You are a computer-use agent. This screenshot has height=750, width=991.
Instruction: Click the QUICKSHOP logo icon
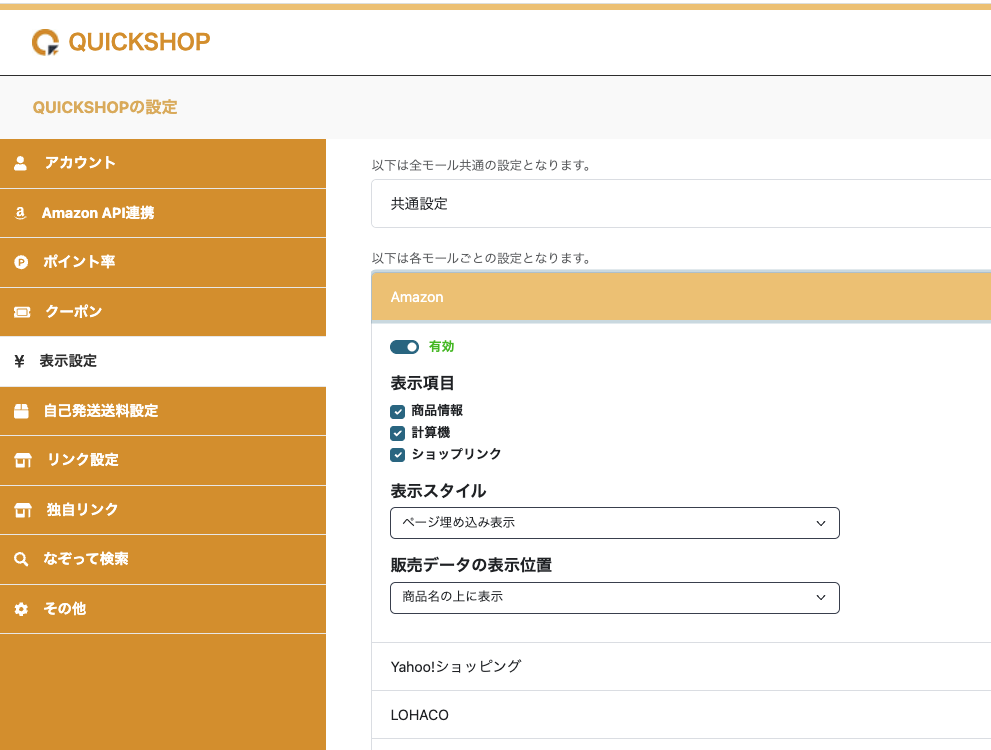(x=46, y=42)
